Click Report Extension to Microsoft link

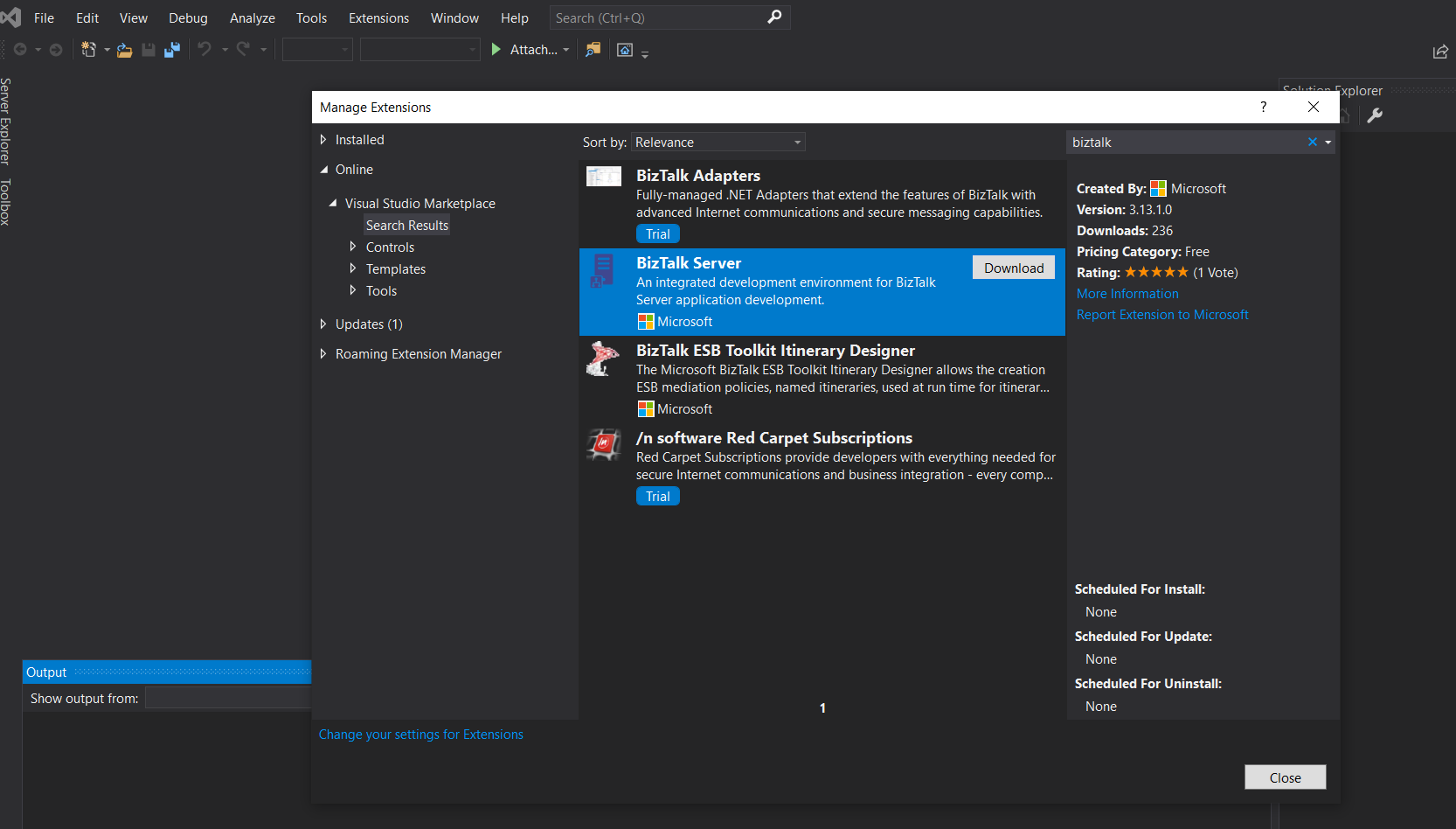coord(1162,315)
